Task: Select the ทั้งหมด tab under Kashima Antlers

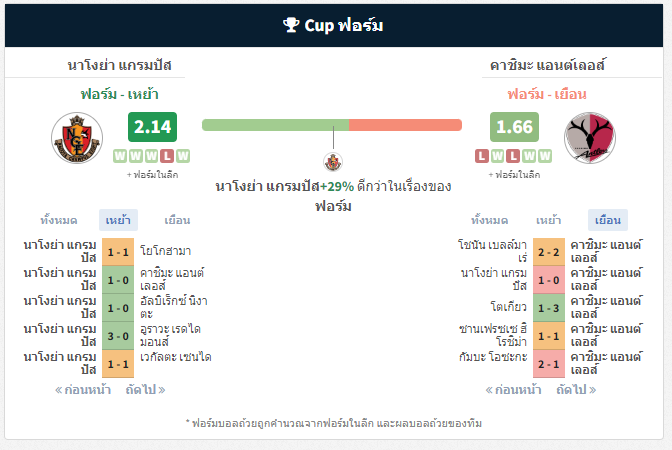Action: coord(489,220)
